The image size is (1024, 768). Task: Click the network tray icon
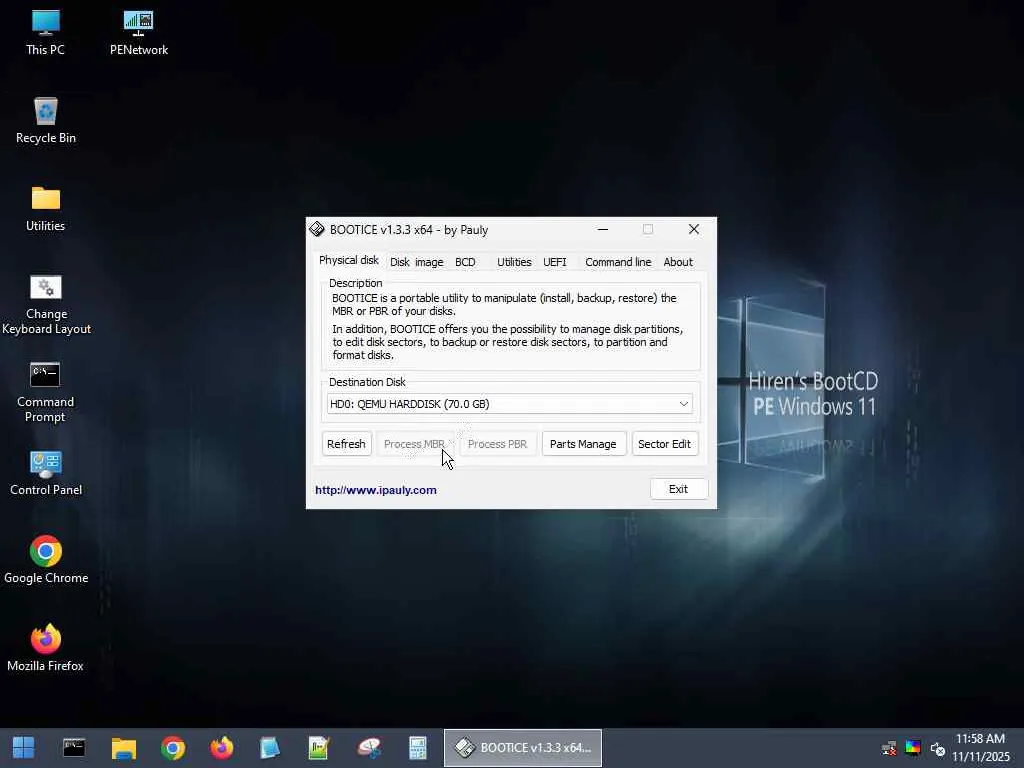click(889, 748)
